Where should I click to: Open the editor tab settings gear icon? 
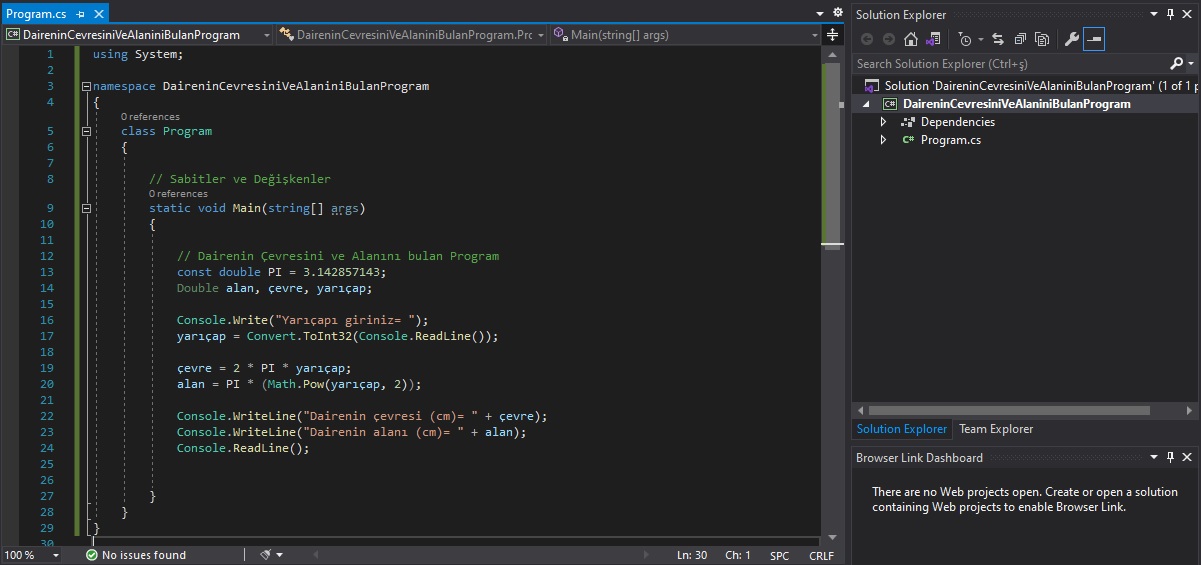point(837,13)
